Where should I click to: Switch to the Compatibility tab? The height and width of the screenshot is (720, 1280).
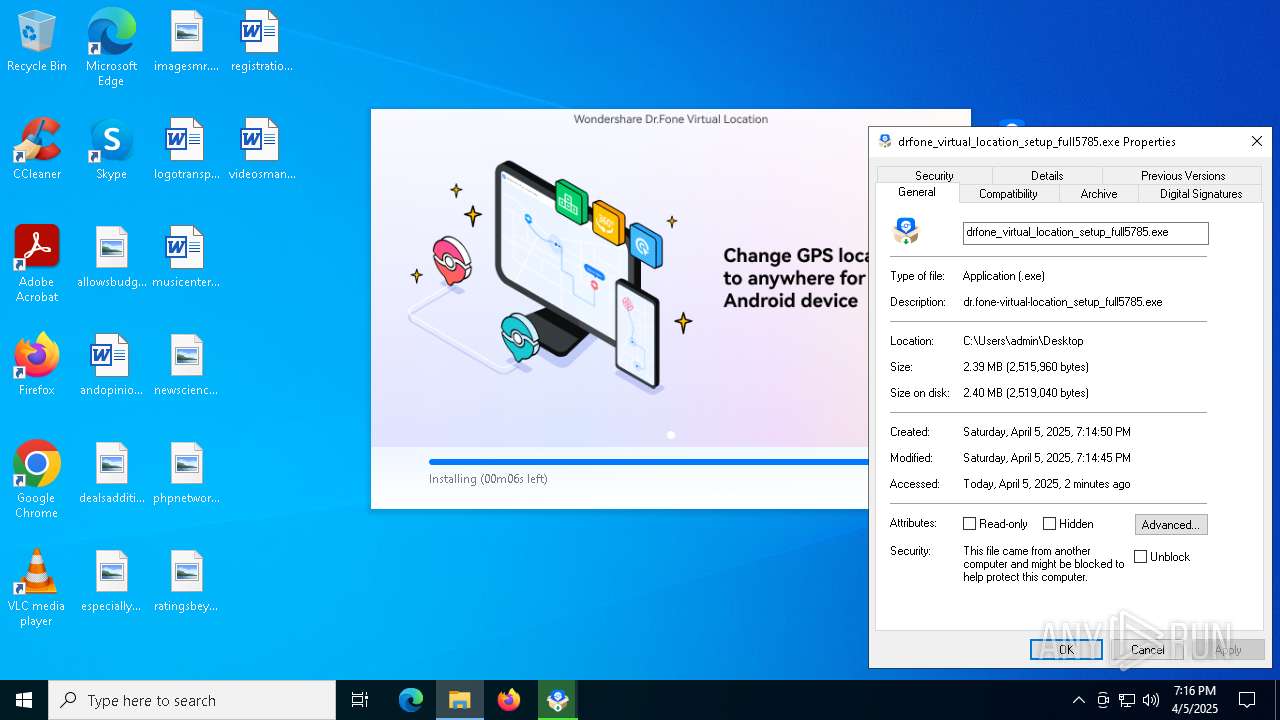1008,194
